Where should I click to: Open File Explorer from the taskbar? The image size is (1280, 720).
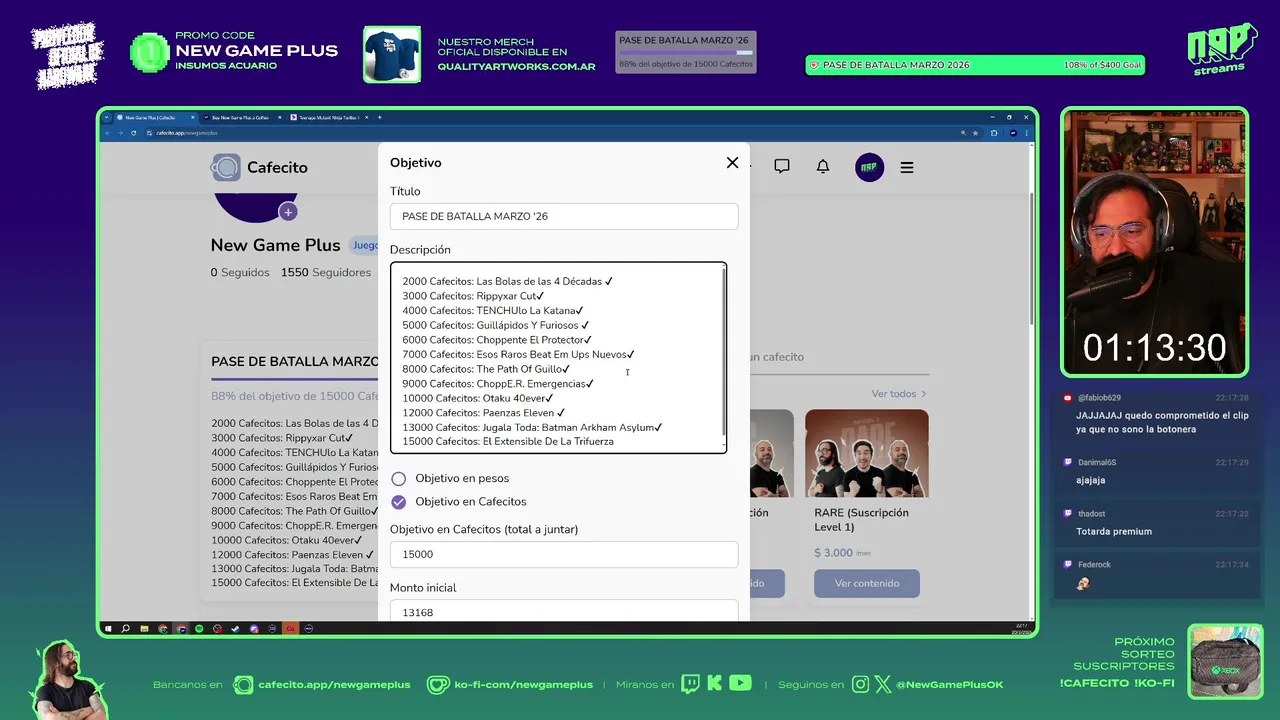tap(144, 629)
